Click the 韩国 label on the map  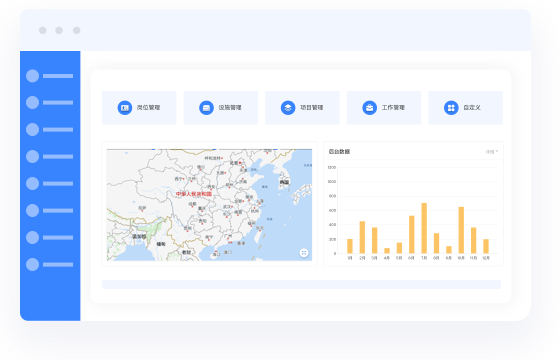point(284,182)
